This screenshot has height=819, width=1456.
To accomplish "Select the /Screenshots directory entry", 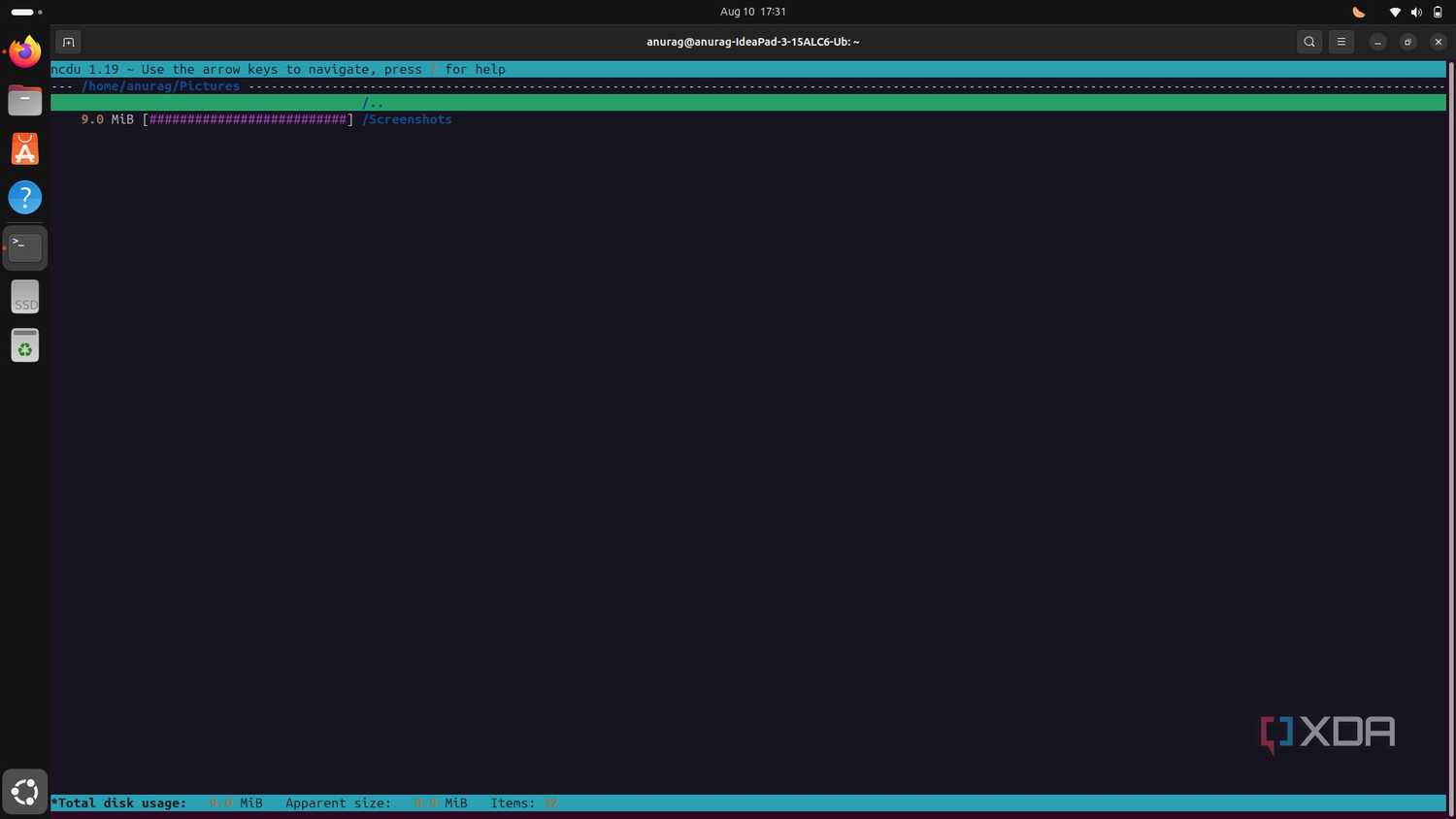I will (x=407, y=119).
